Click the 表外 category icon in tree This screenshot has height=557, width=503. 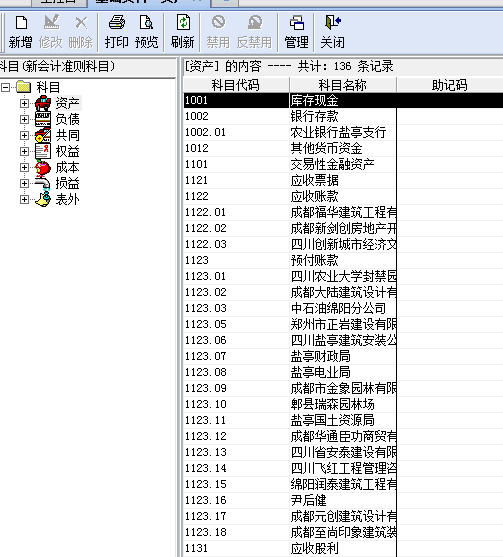click(x=43, y=199)
